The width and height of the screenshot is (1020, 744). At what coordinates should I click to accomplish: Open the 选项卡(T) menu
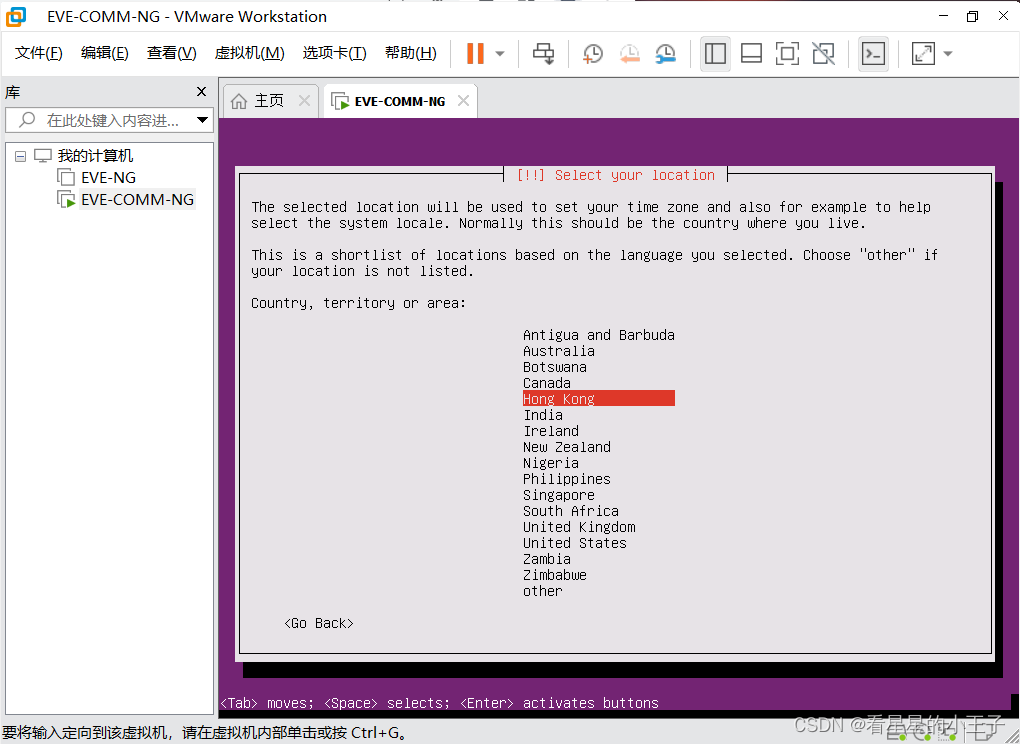(334, 53)
